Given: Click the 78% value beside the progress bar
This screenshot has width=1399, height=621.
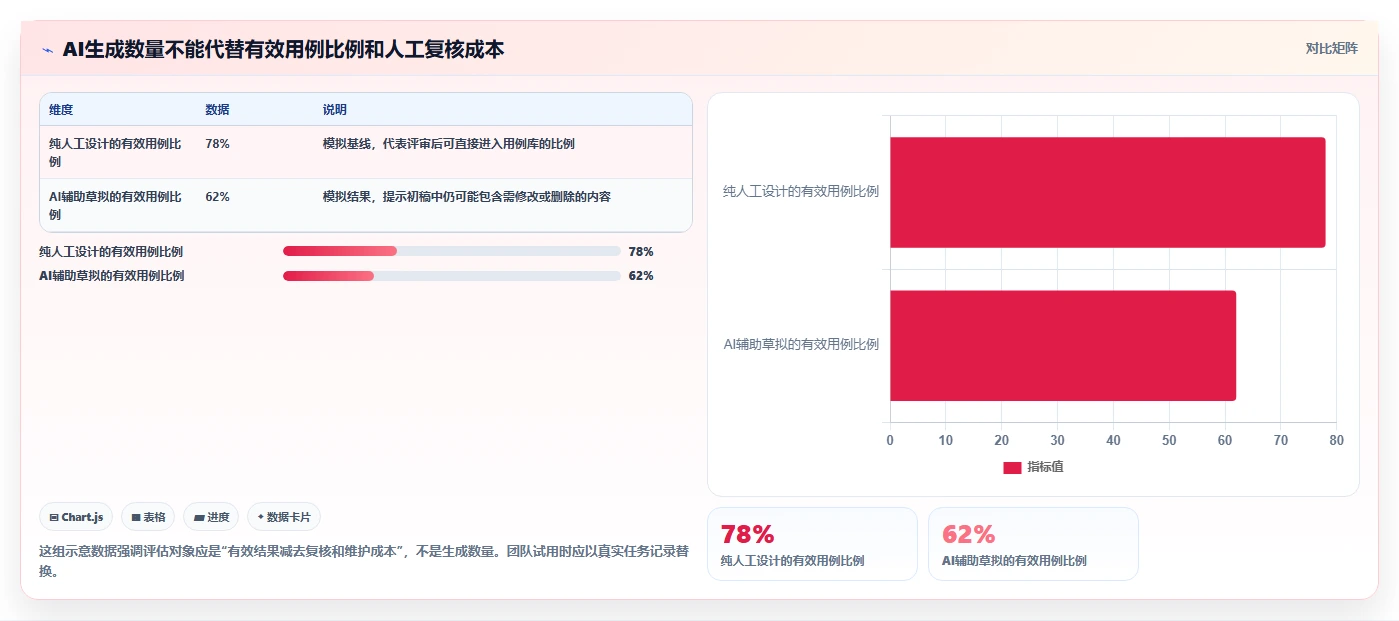Looking at the screenshot, I should pos(641,252).
